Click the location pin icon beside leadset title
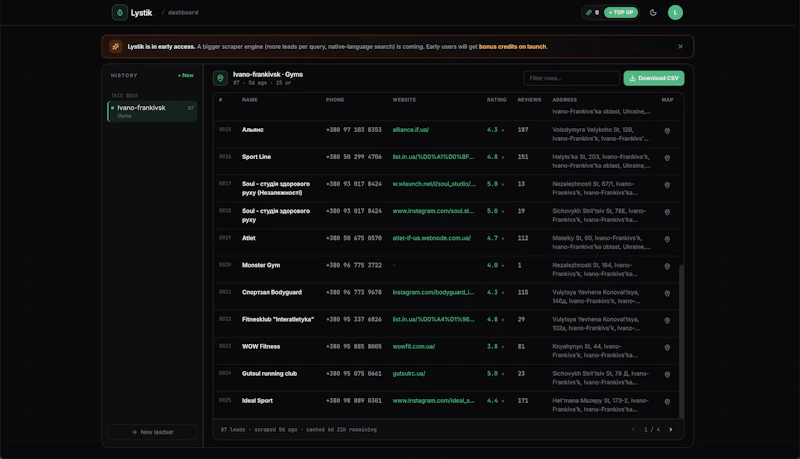This screenshot has width=800, height=459. [220, 78]
